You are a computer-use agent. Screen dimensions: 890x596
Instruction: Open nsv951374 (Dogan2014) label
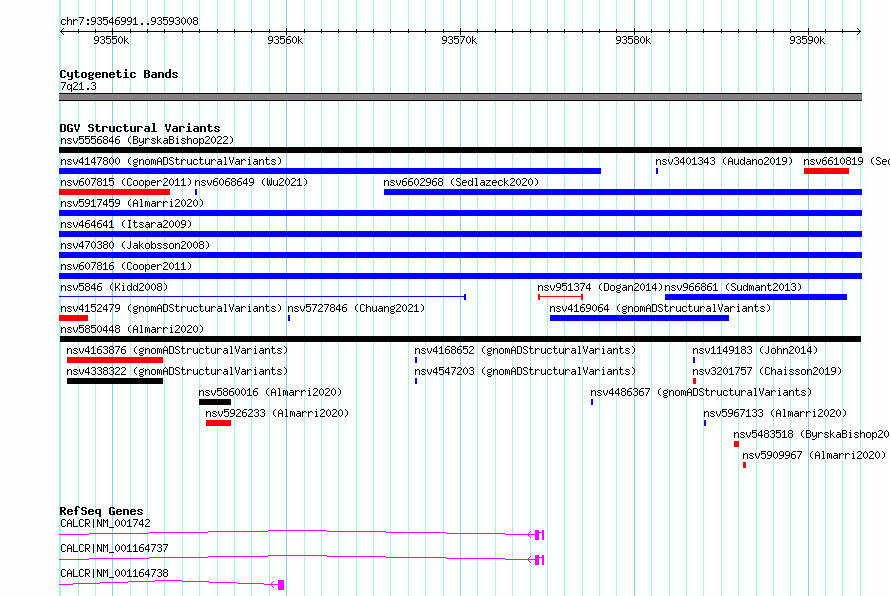[x=600, y=287]
